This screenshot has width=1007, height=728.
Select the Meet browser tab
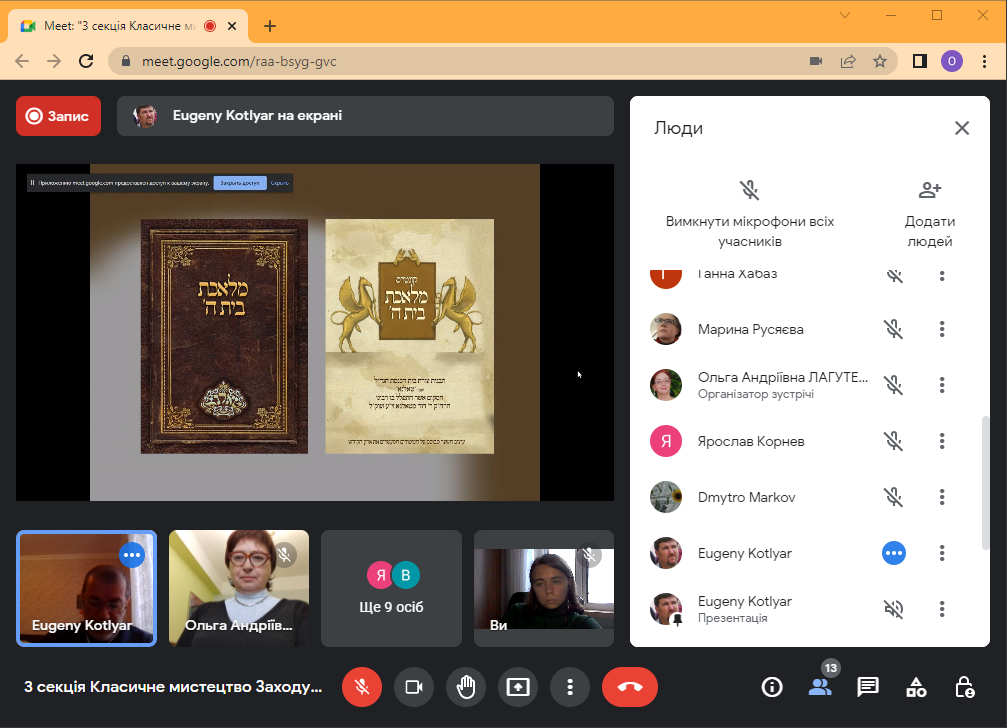(127, 26)
